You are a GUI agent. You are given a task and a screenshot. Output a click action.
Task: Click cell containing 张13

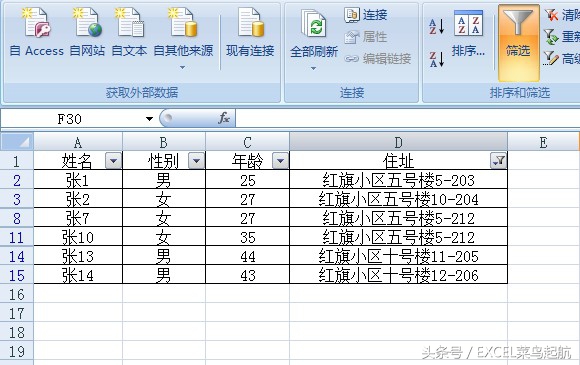[x=78, y=256]
